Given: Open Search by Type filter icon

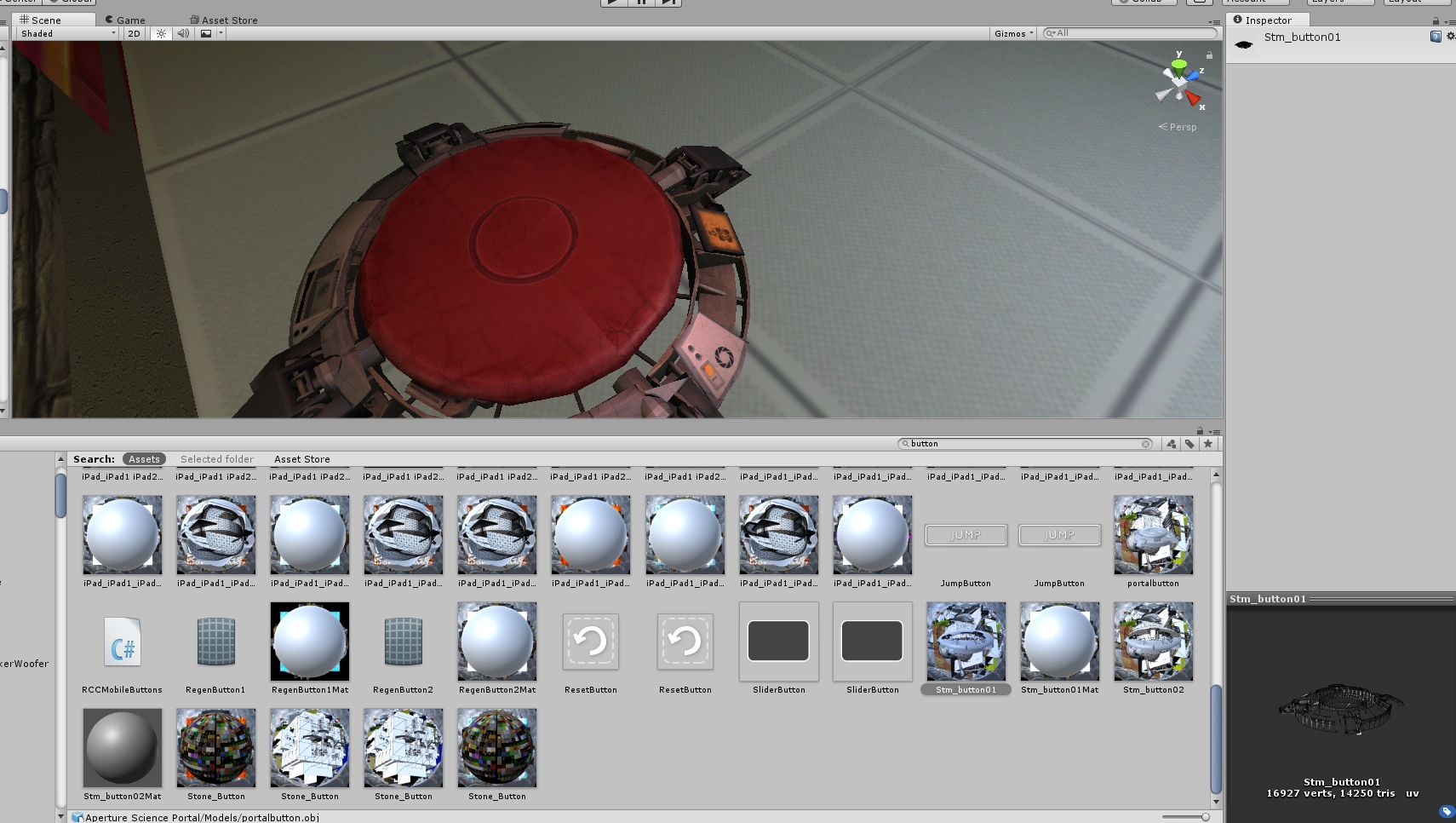Looking at the screenshot, I should point(1172,444).
